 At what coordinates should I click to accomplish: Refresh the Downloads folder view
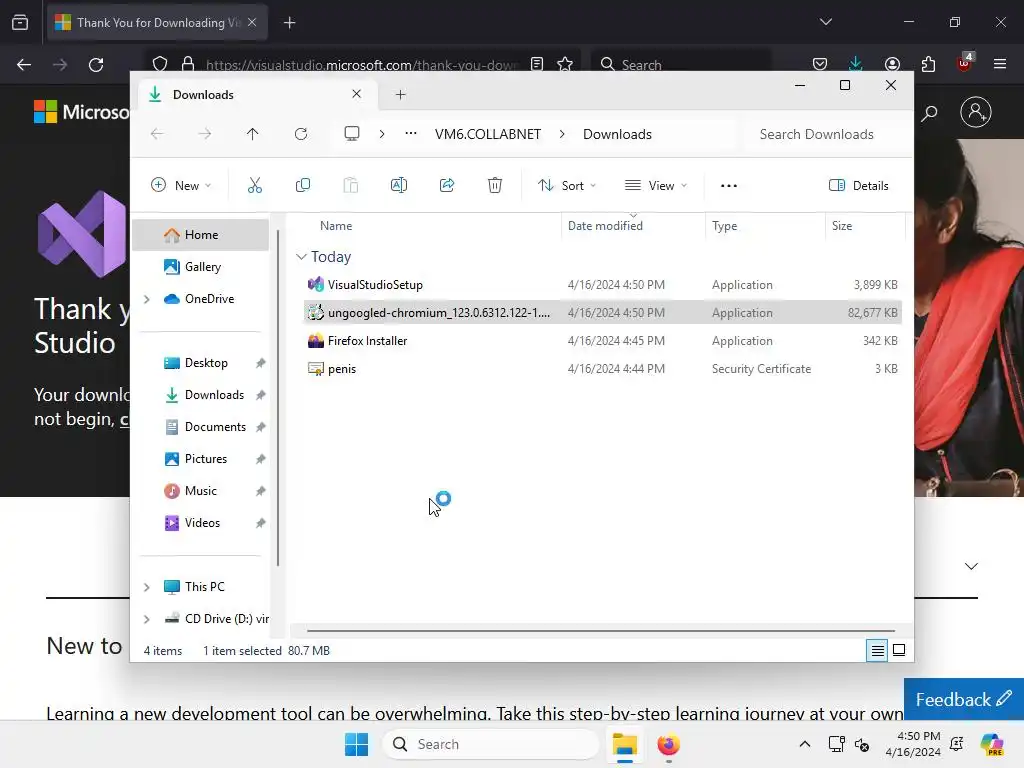pos(300,134)
